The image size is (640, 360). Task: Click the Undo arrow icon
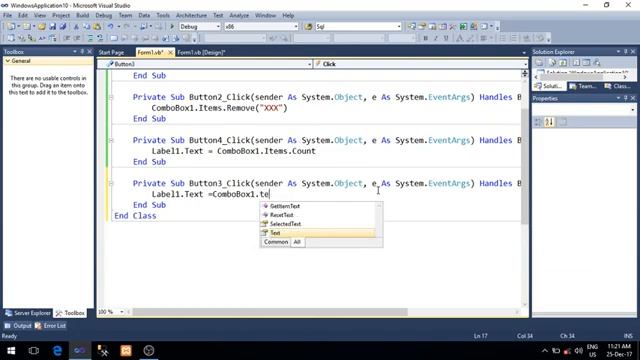click(x=110, y=27)
